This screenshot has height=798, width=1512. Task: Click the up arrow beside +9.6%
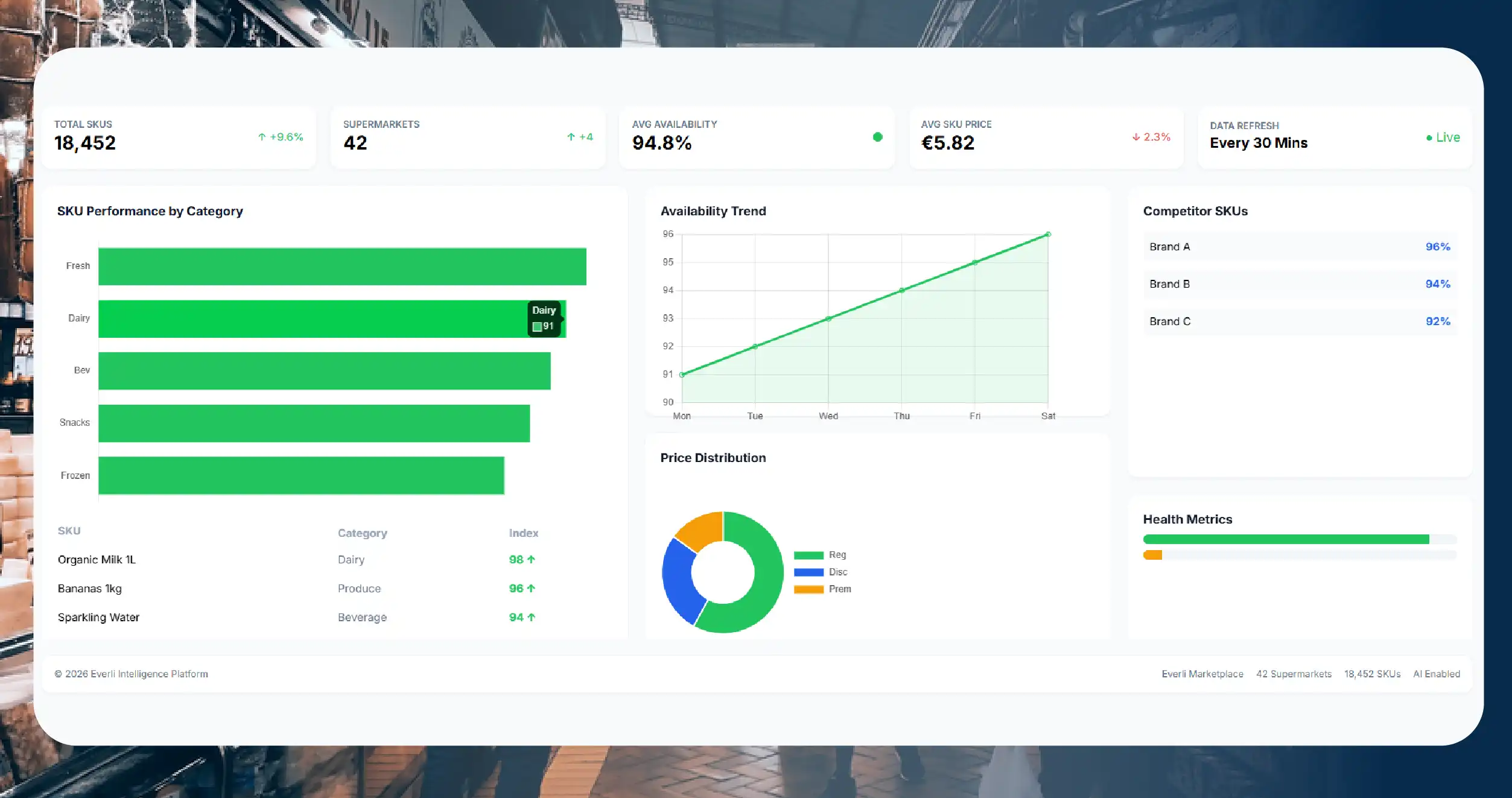pyautogui.click(x=262, y=137)
